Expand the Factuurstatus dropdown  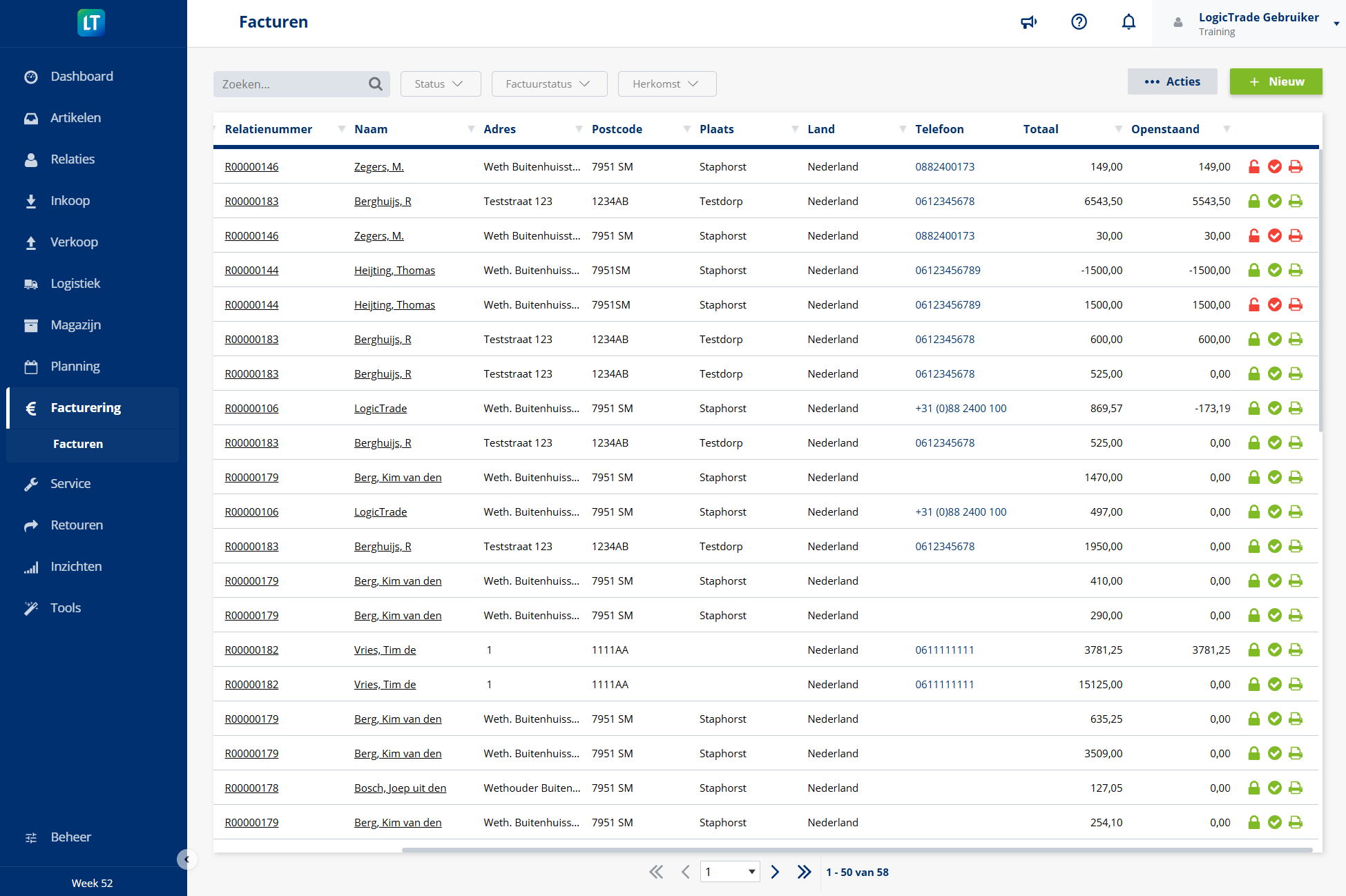pos(549,84)
